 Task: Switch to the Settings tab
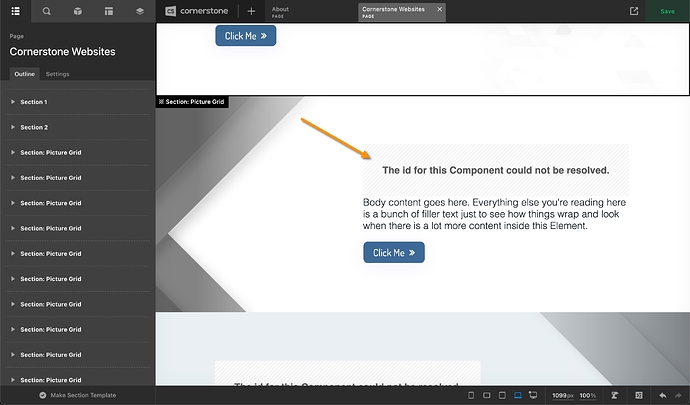57,74
